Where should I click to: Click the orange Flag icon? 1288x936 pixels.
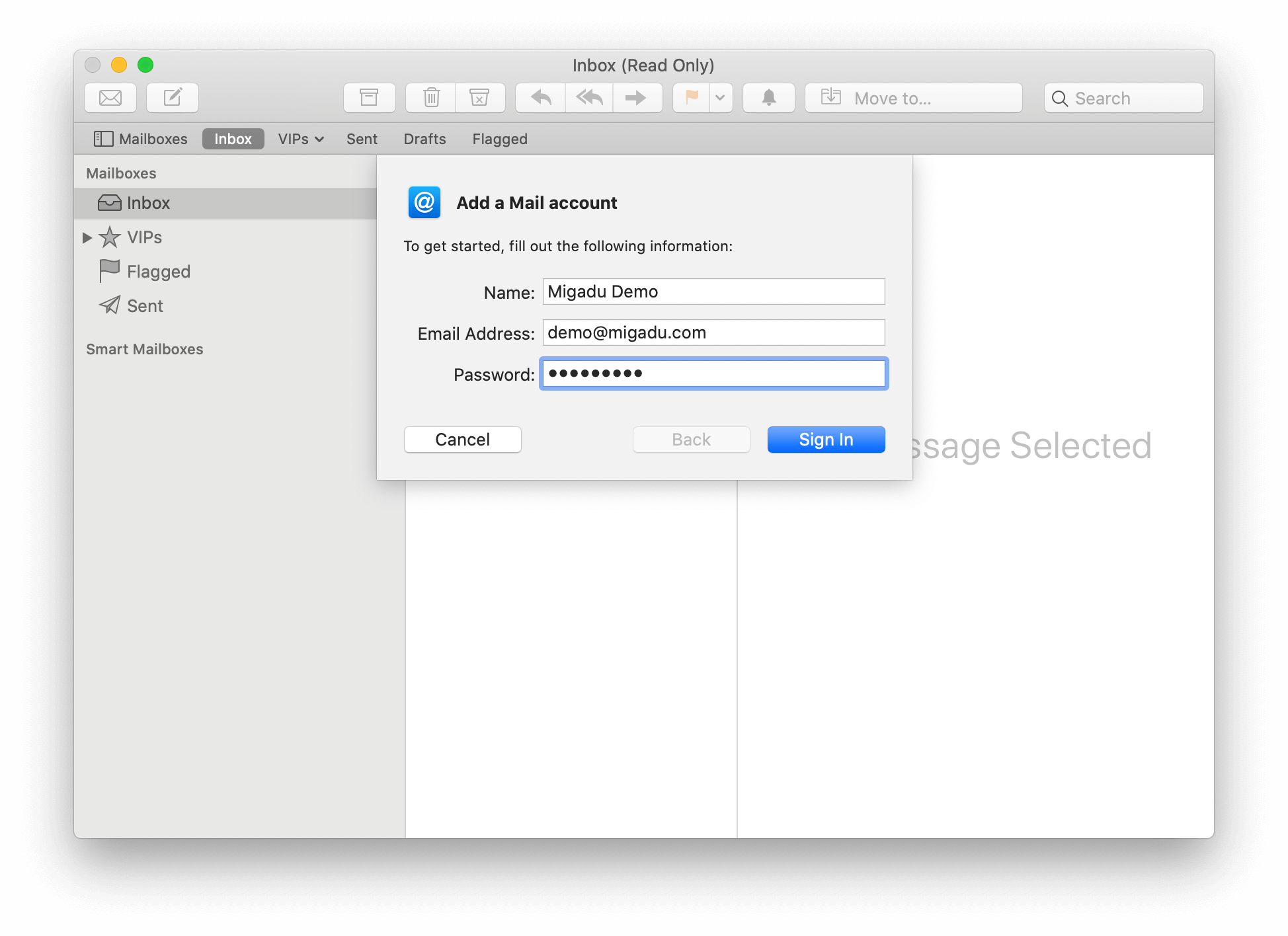(x=692, y=98)
